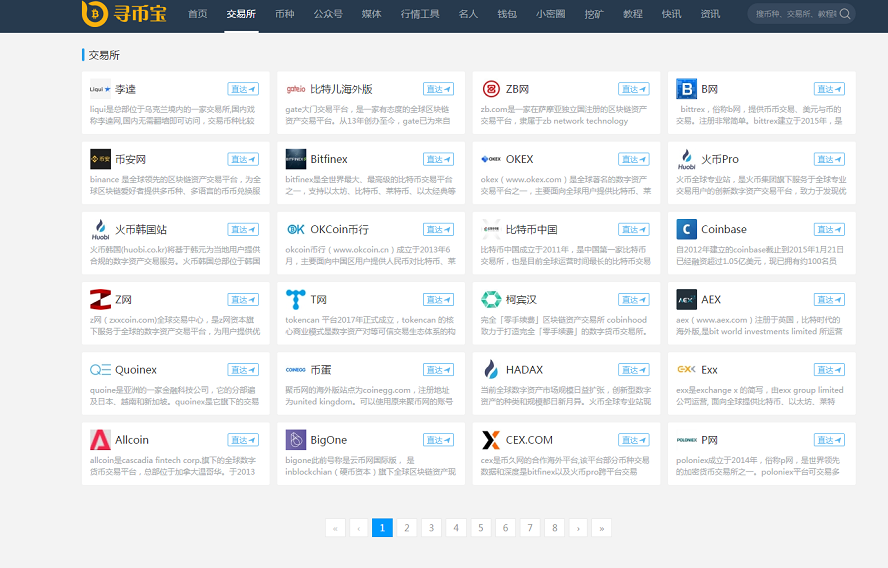
Task: Click the CEX.COM logo icon
Action: pyautogui.click(x=491, y=439)
